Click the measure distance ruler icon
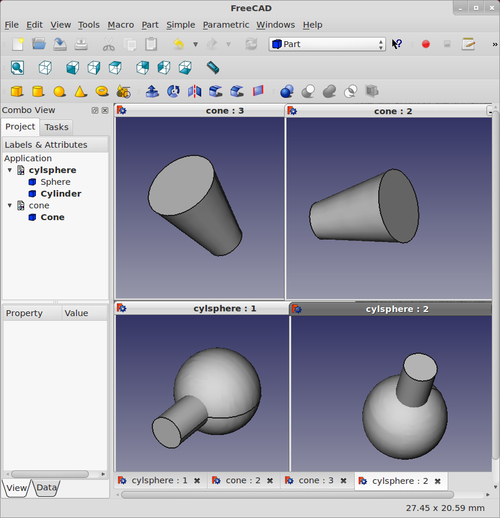 click(213, 68)
